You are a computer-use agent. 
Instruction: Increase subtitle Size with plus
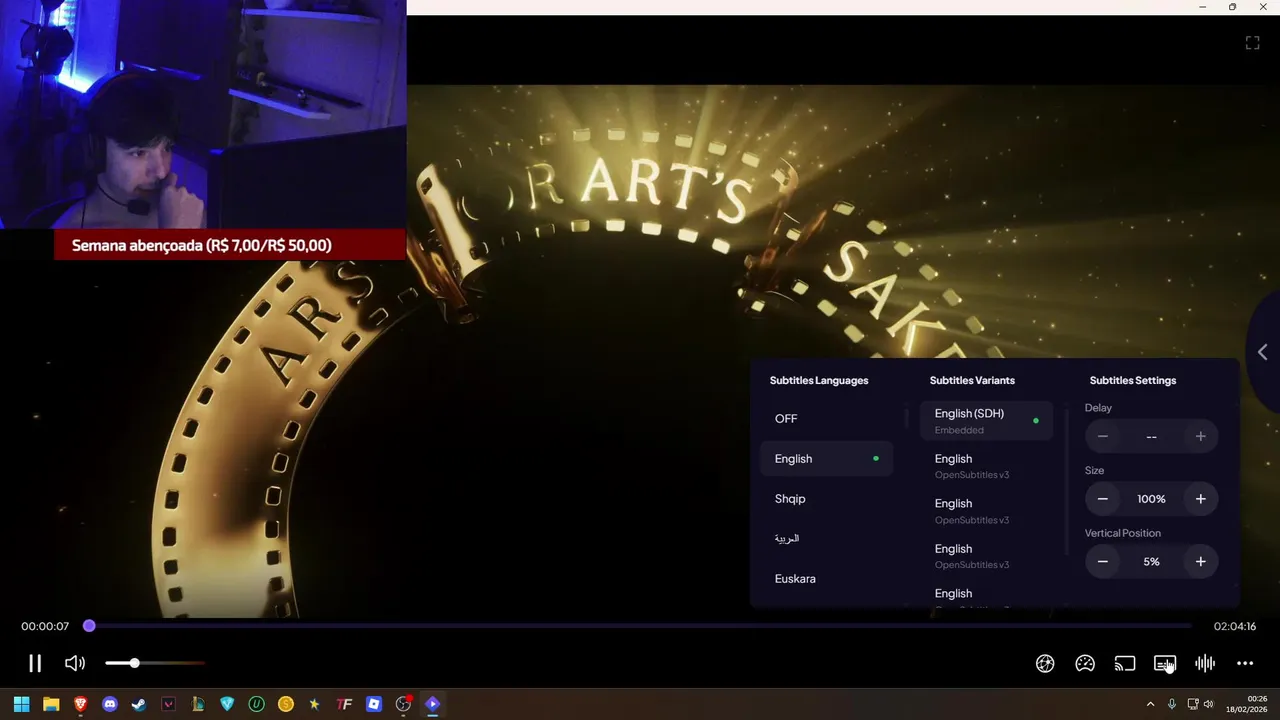pyautogui.click(x=1201, y=499)
